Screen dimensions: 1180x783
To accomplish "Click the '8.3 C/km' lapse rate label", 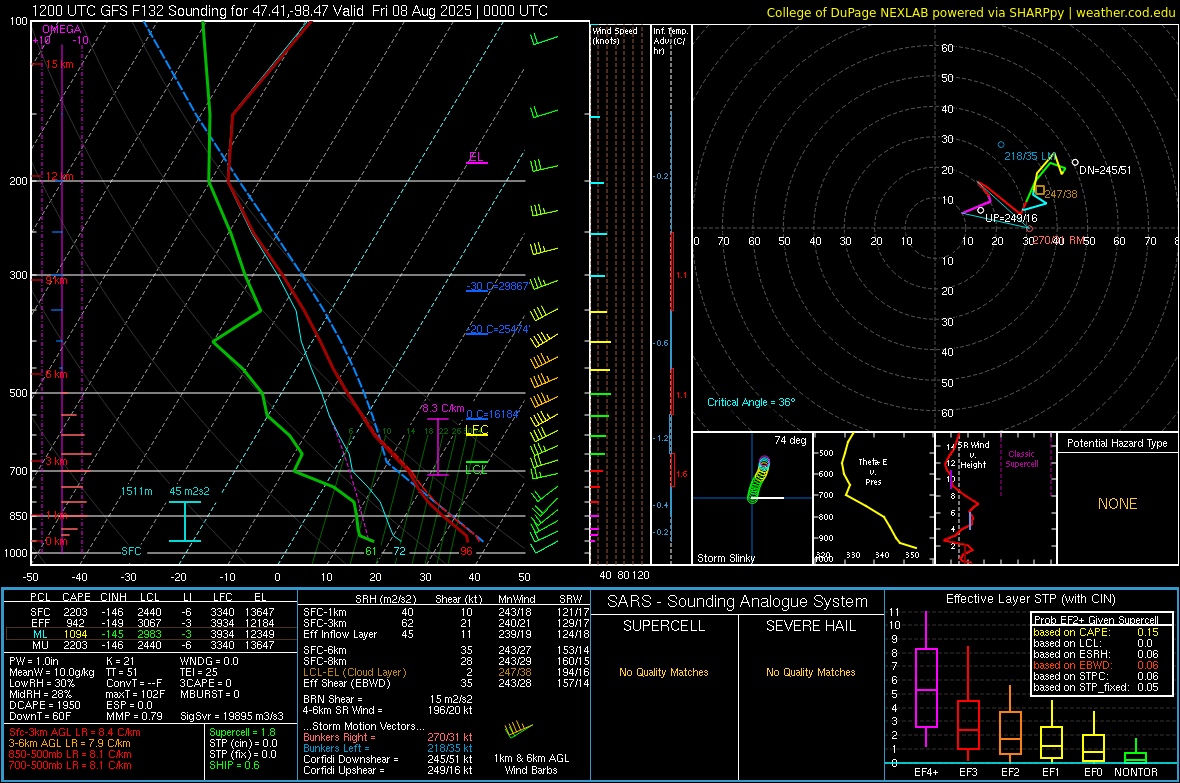I will [x=443, y=408].
